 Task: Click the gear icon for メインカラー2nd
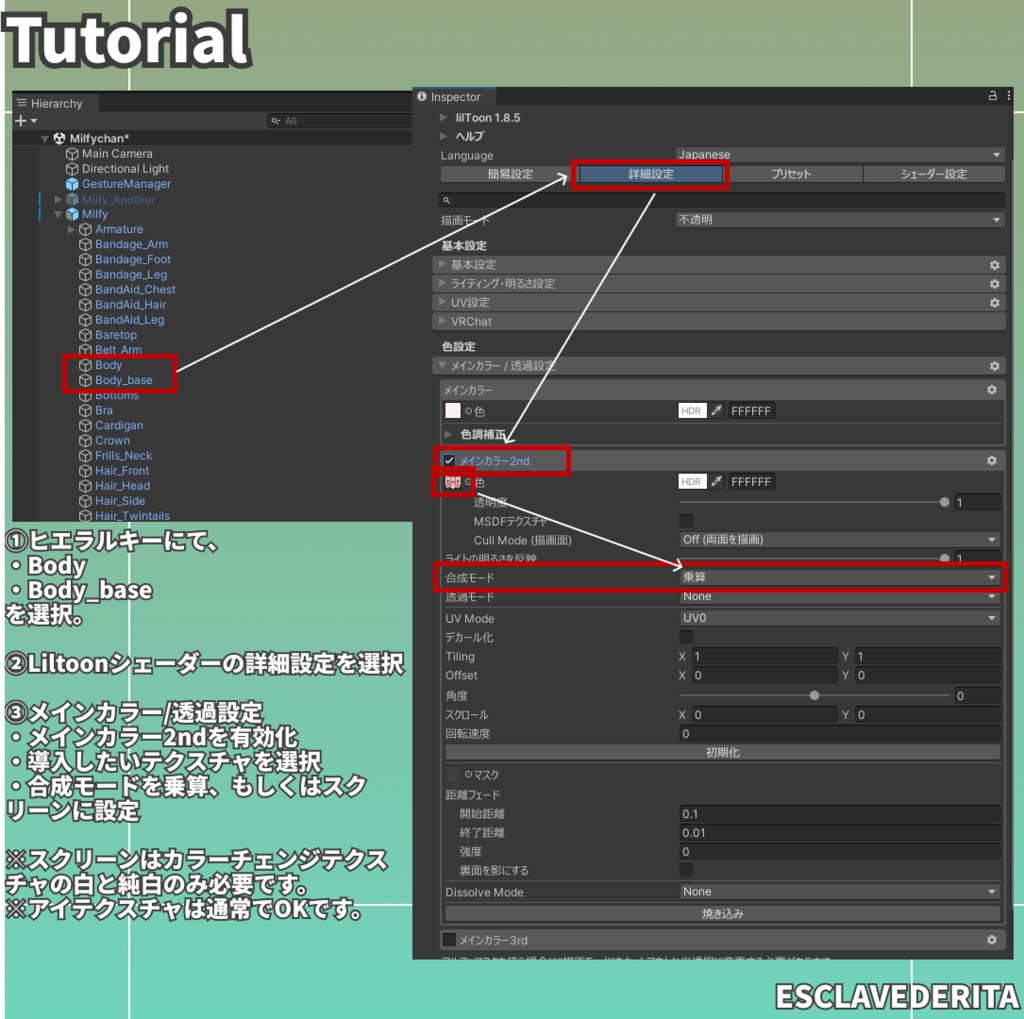tap(991, 461)
